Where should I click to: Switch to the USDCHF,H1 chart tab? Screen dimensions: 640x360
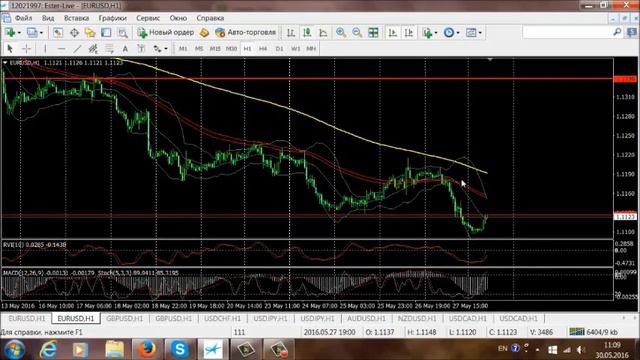tap(222, 318)
